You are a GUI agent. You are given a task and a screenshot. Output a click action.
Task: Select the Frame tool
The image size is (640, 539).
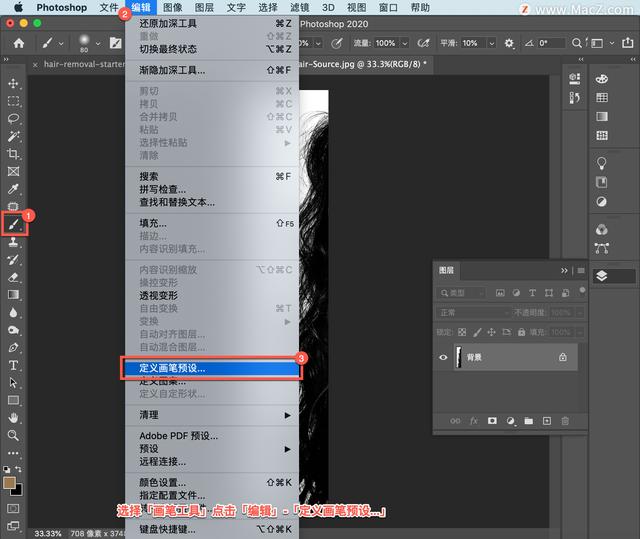point(13,171)
